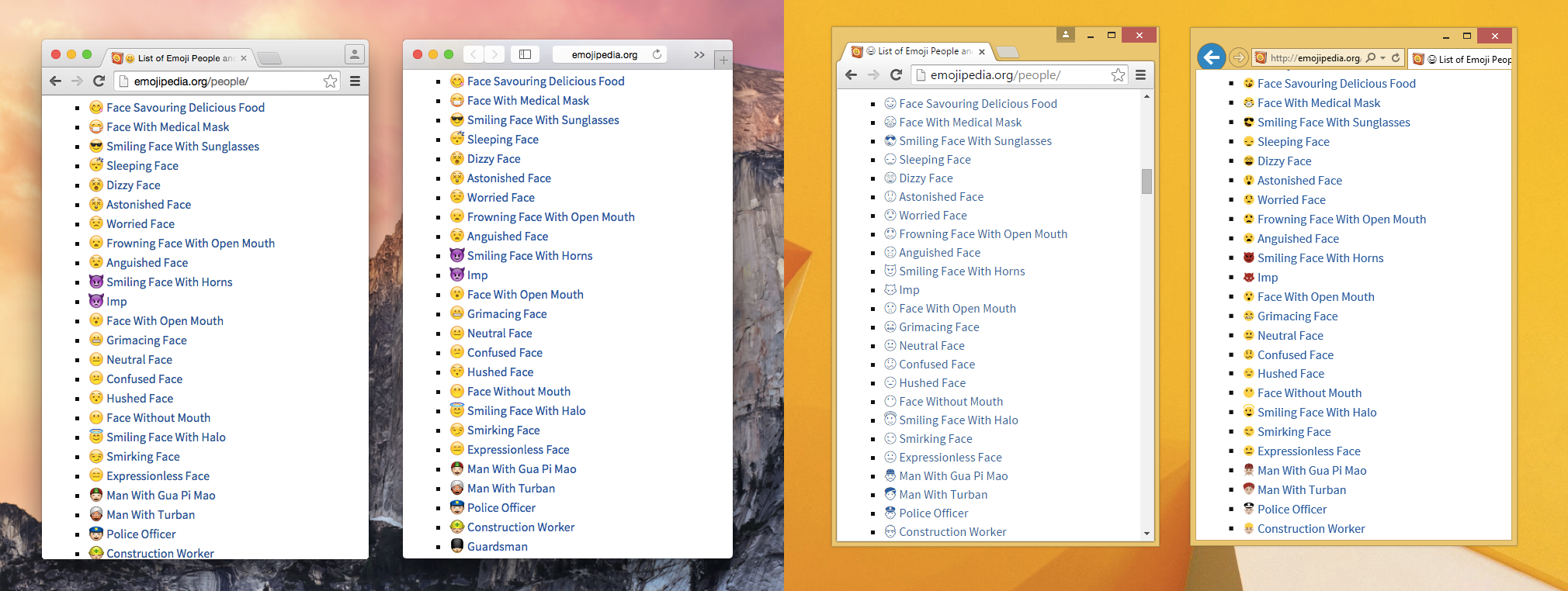The image size is (1568, 591).
Task: Reload page in Mac Chrome window
Action: (x=99, y=81)
